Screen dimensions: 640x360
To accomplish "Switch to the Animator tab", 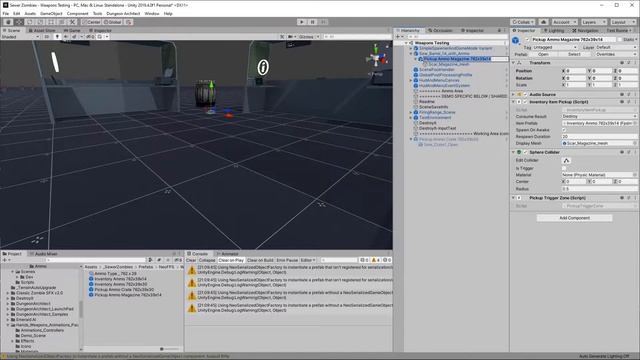I will [227, 254].
